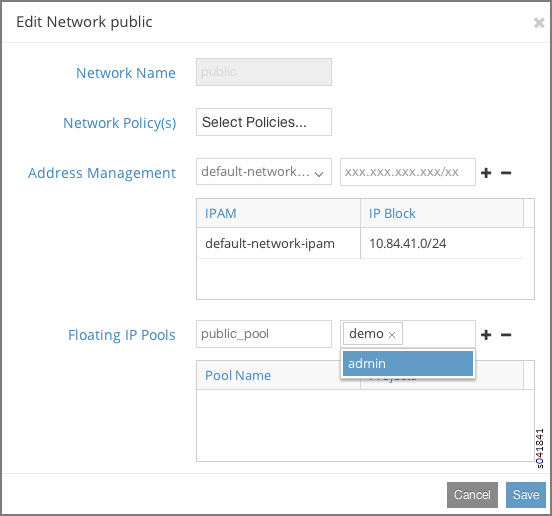Select the 10.84.41.0/24 IP block cell

pos(442,243)
